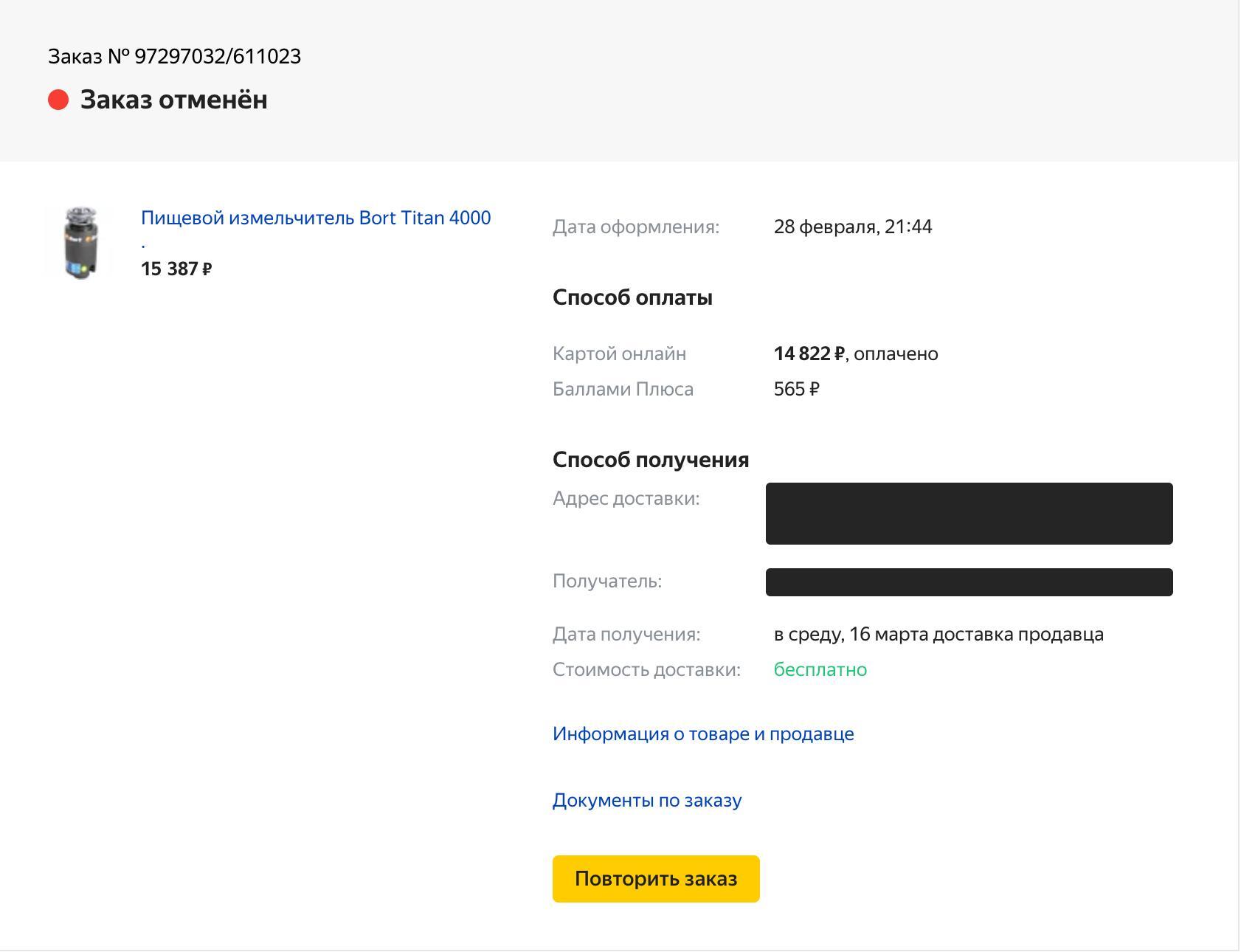
Task: Click the redacted recipient name block
Action: (x=969, y=582)
